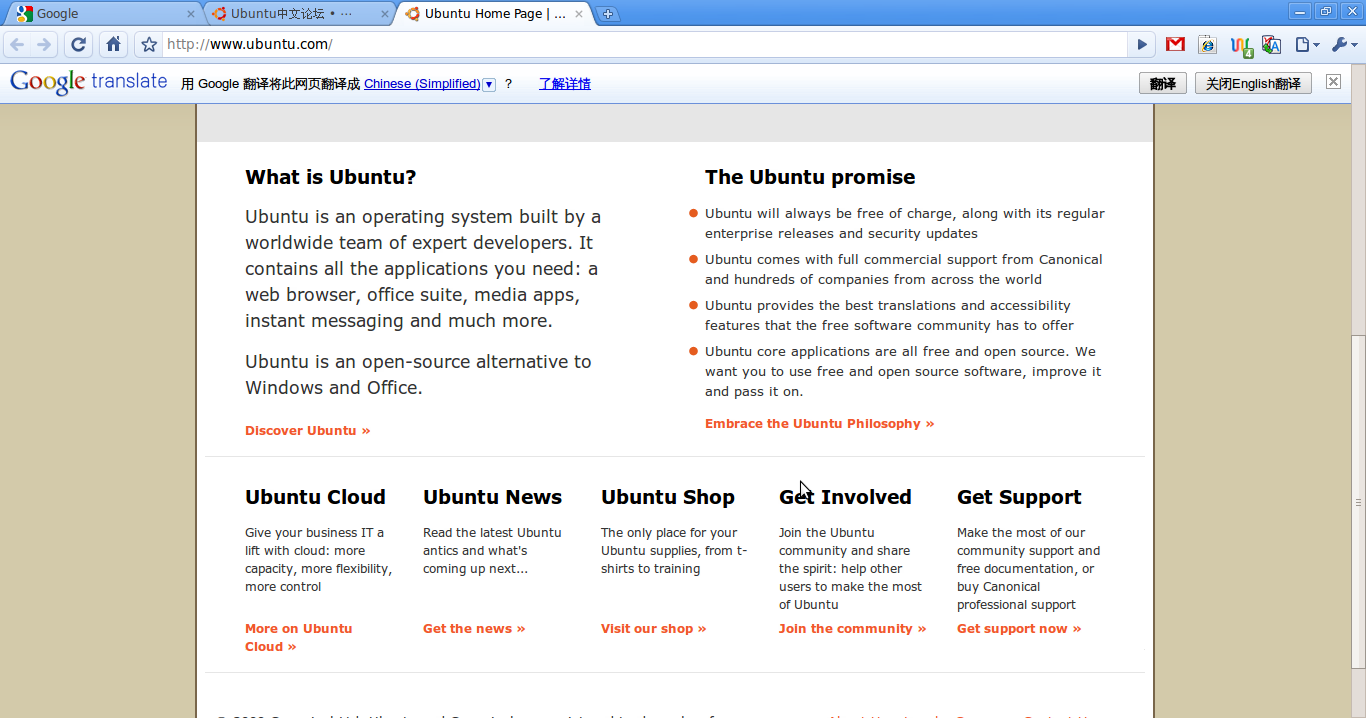Open the page menu dropdown

click(x=1307, y=44)
